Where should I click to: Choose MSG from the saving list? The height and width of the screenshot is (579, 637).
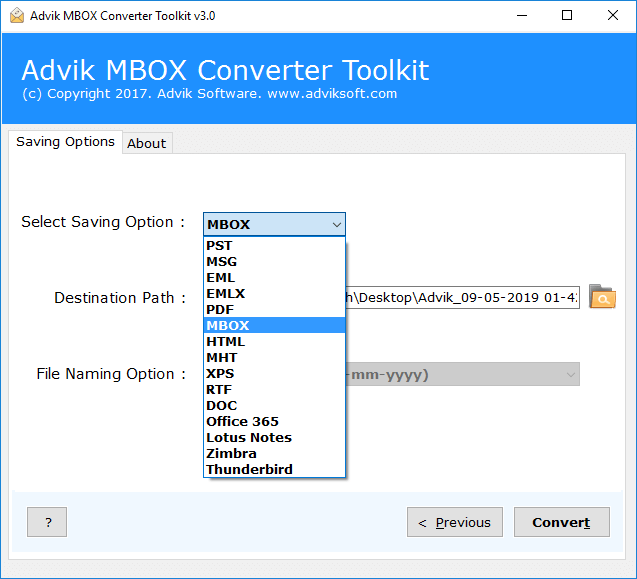click(x=274, y=261)
